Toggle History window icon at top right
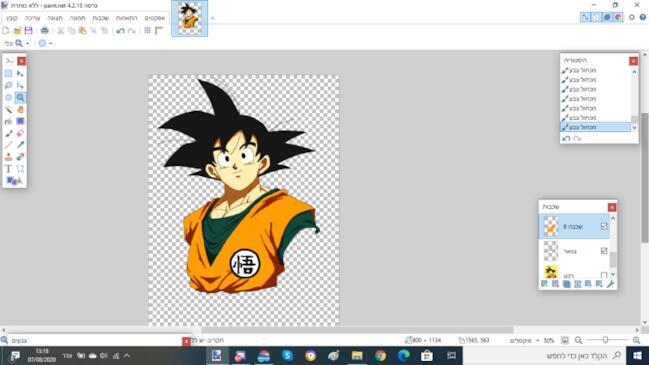 click(596, 17)
